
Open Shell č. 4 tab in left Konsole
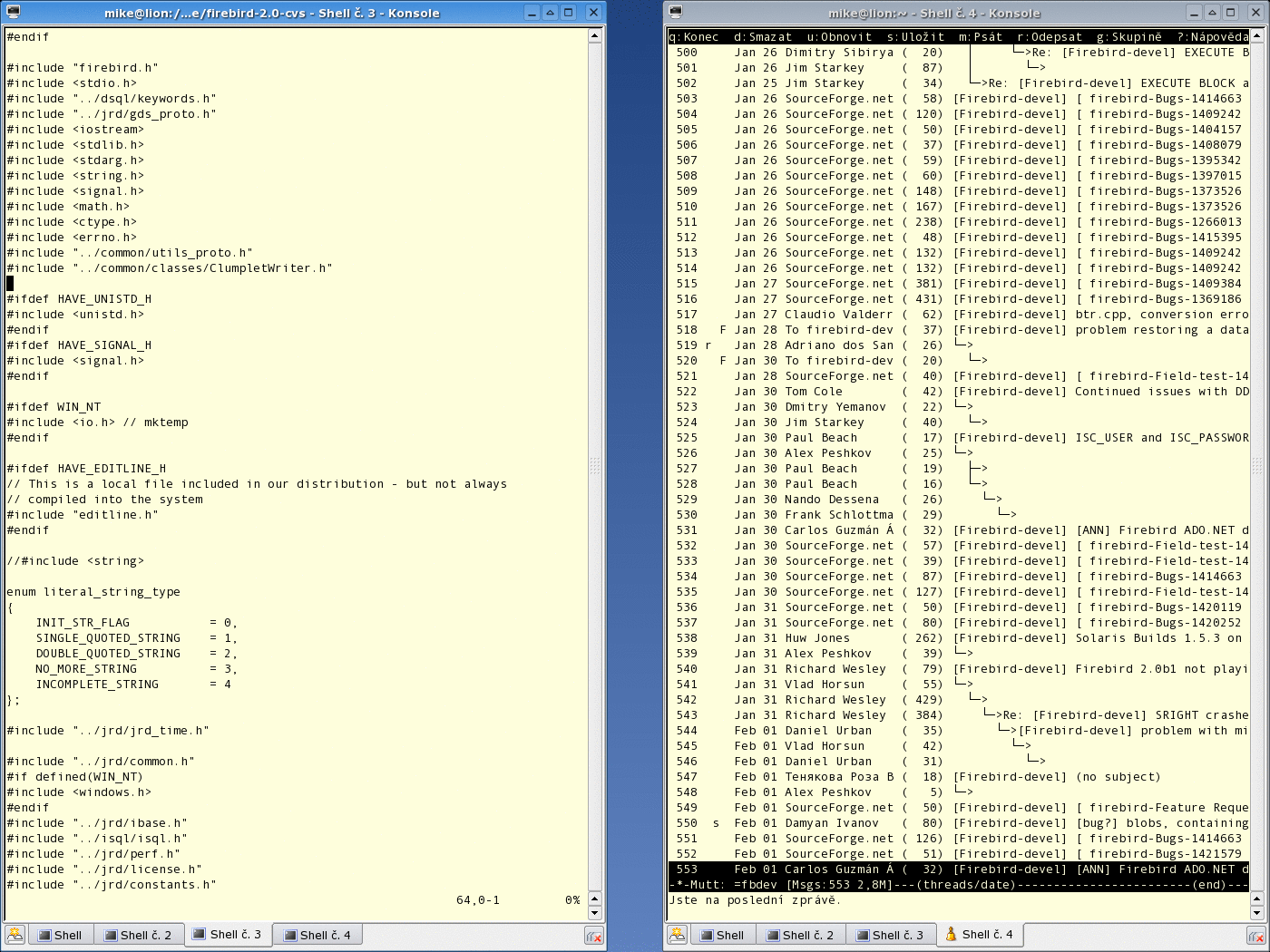(317, 935)
